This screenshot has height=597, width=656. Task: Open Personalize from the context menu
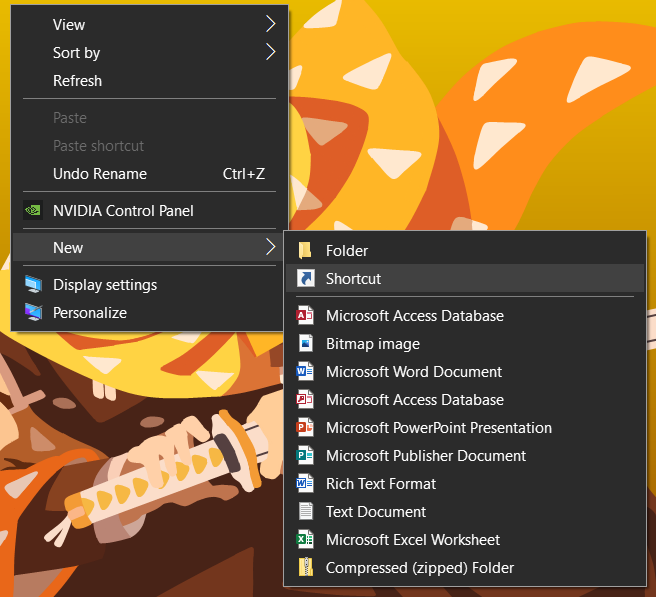click(150, 313)
